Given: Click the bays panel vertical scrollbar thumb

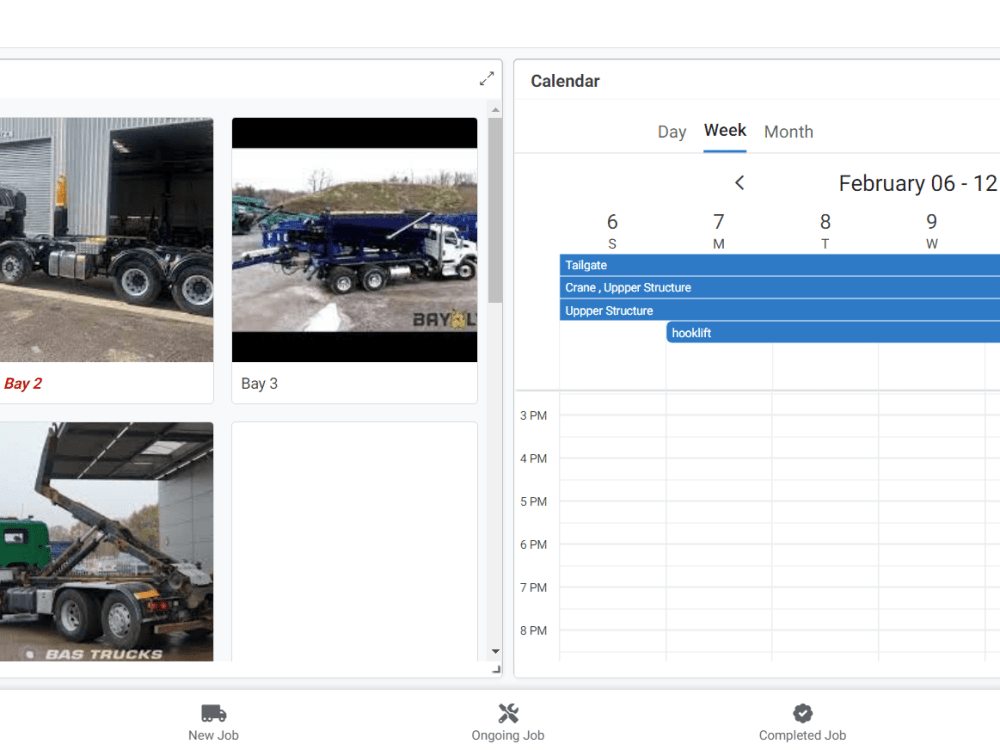Looking at the screenshot, I should [x=496, y=210].
